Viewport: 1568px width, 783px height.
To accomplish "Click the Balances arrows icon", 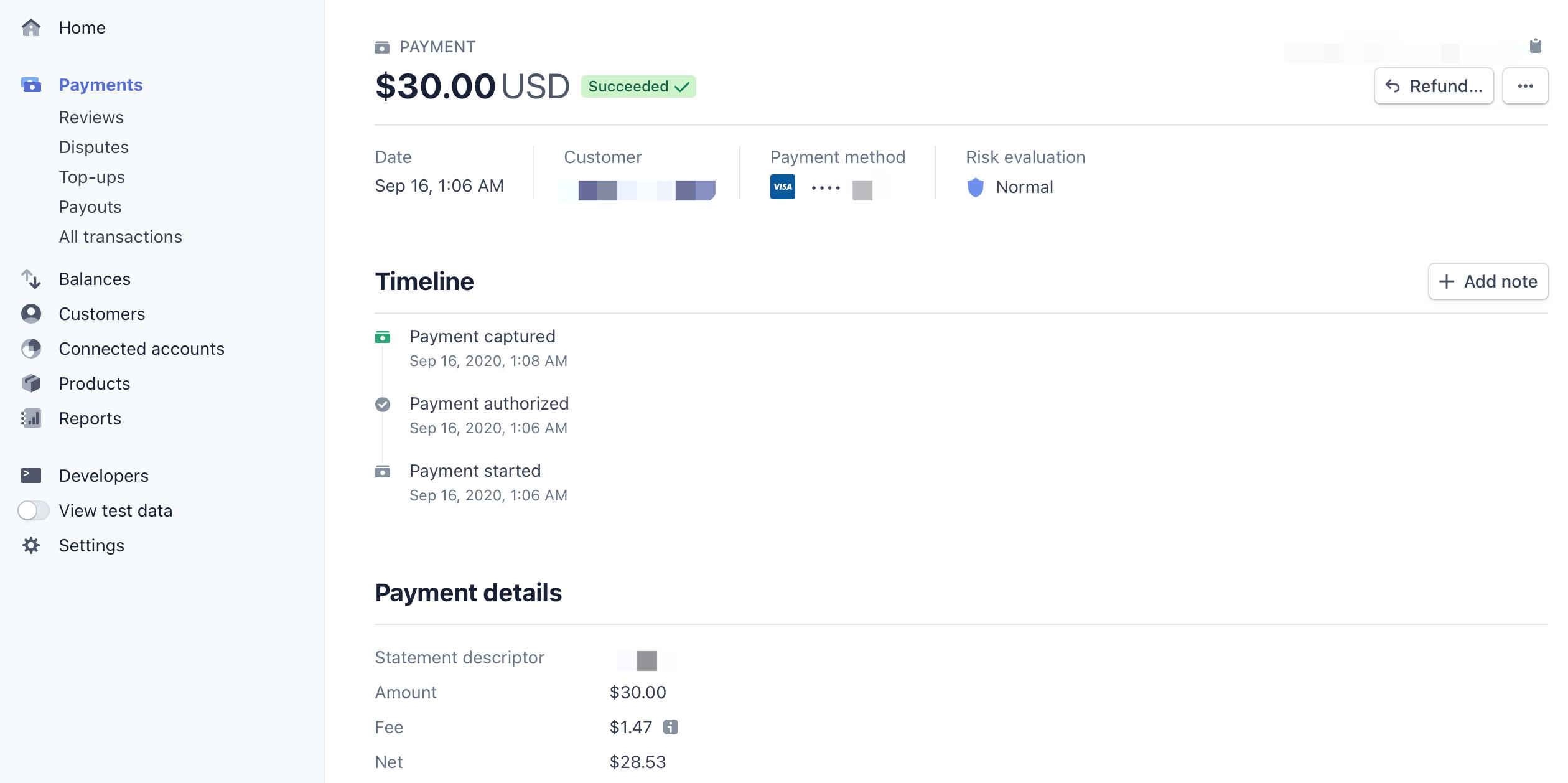I will [x=31, y=279].
